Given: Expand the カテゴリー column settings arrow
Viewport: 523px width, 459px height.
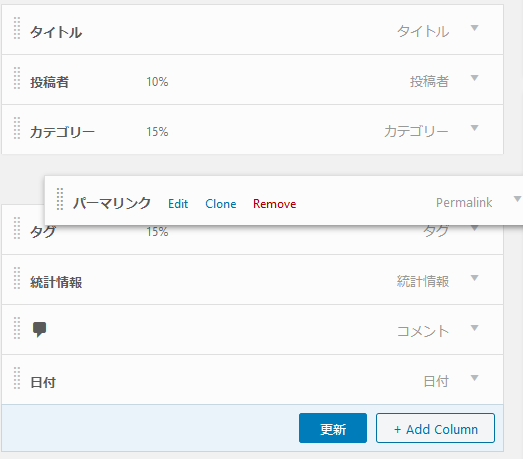Looking at the screenshot, I should tap(474, 128).
